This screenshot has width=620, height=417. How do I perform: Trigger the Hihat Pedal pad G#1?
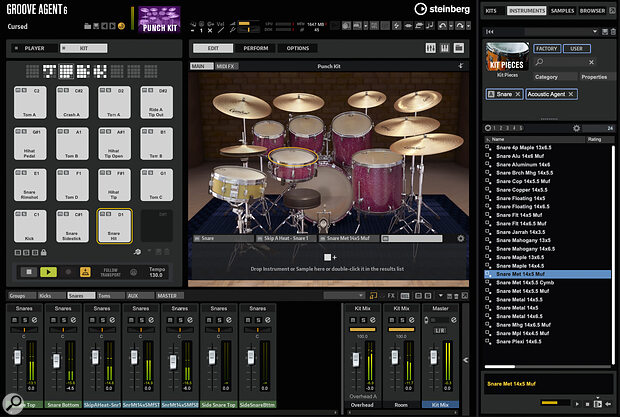click(30, 143)
